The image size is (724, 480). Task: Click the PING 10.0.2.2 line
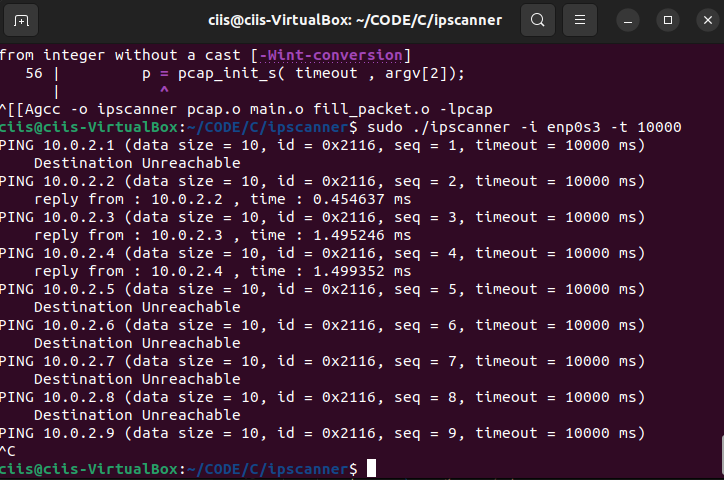[322, 181]
